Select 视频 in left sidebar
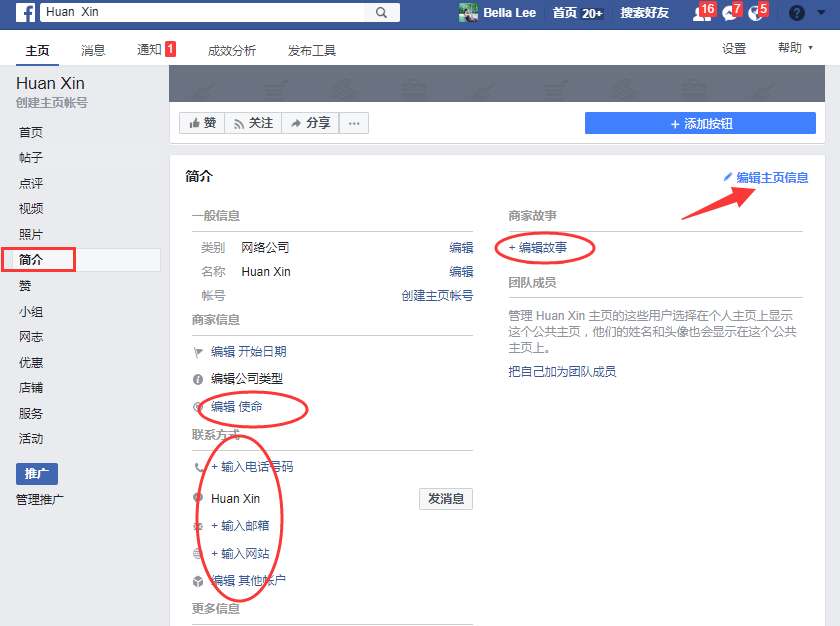The width and height of the screenshot is (840, 626). 31,208
